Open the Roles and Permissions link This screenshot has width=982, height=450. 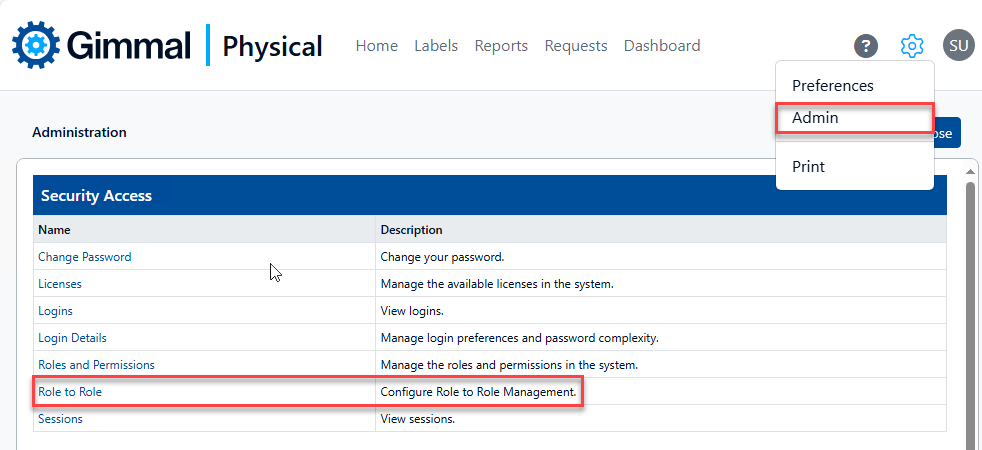pos(96,364)
